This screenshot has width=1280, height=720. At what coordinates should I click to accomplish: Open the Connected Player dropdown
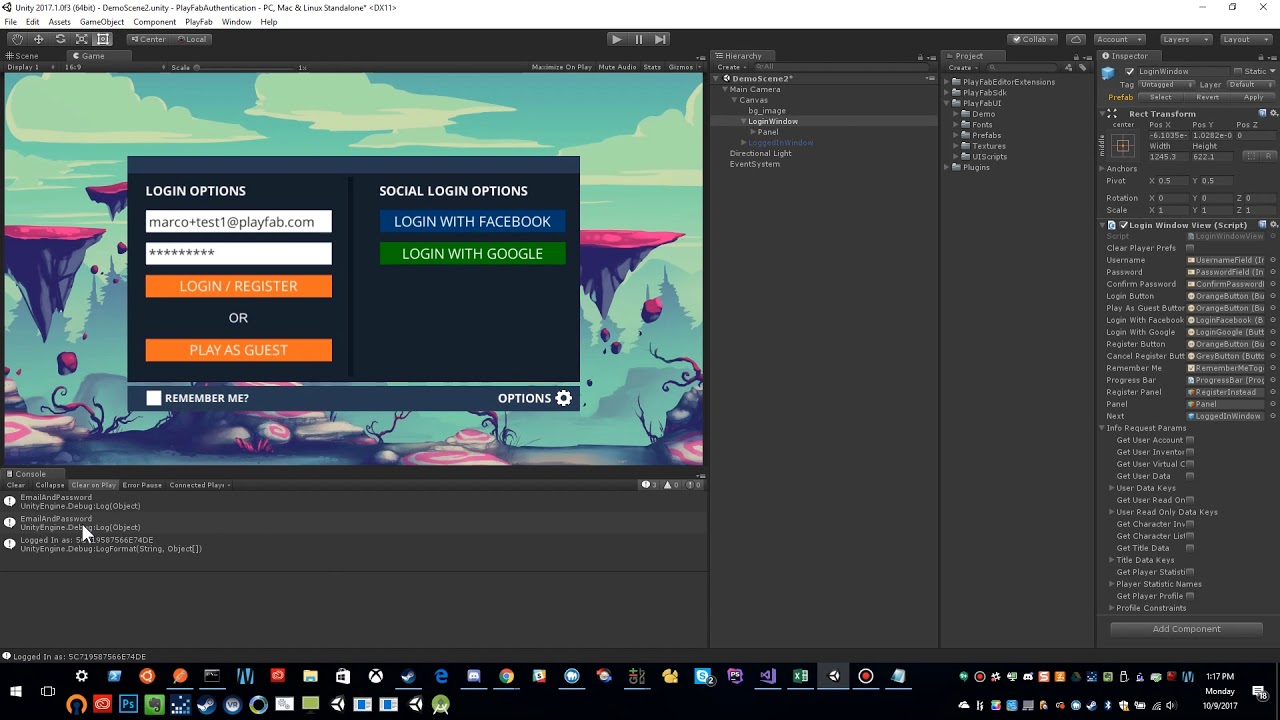coord(199,485)
